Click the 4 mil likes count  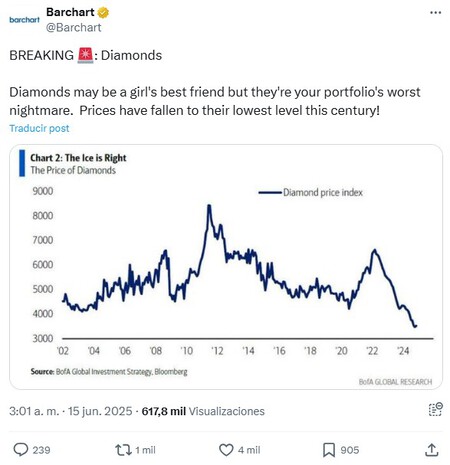pos(249,450)
